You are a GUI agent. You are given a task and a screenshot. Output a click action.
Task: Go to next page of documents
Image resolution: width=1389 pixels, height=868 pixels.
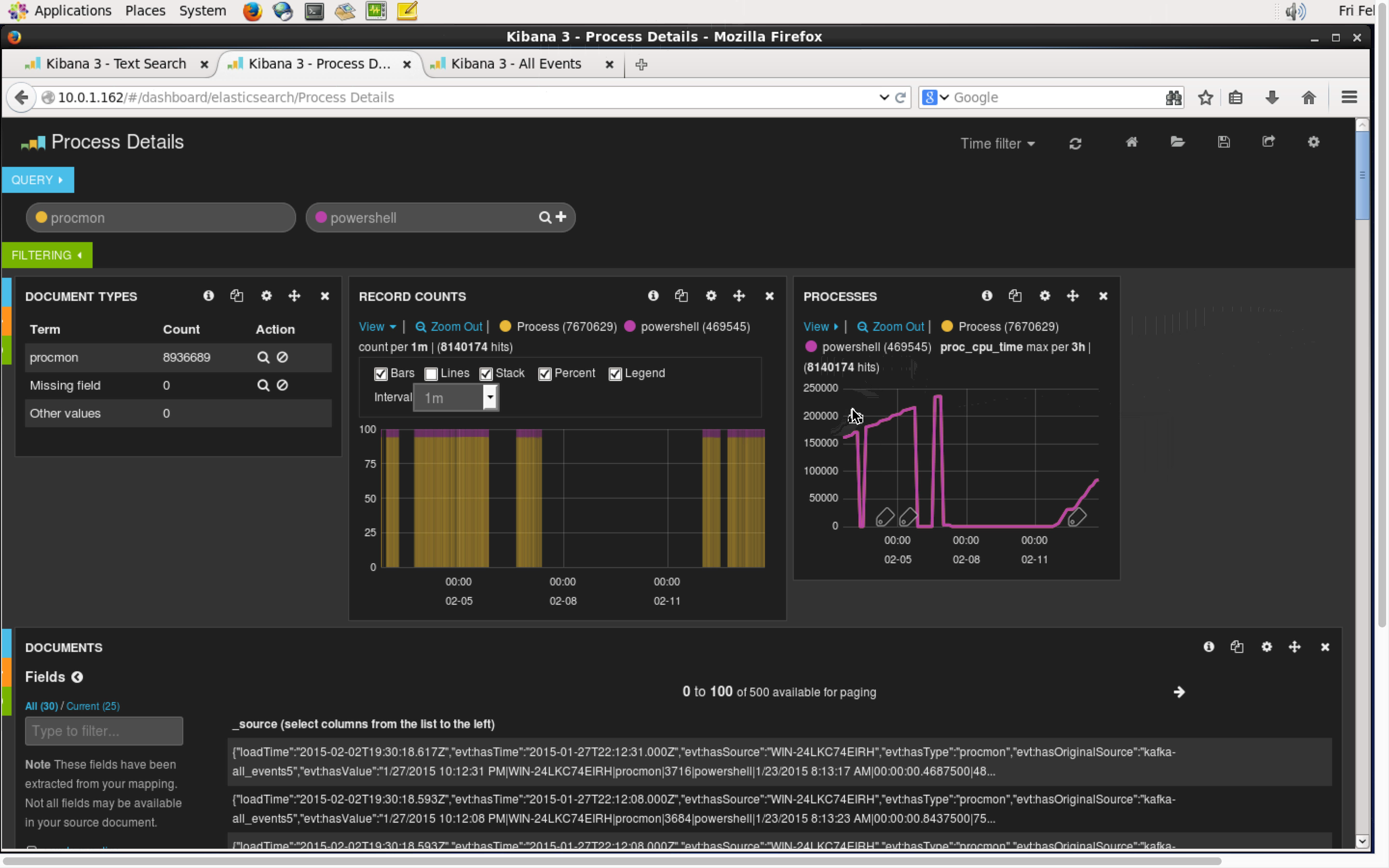click(1179, 692)
